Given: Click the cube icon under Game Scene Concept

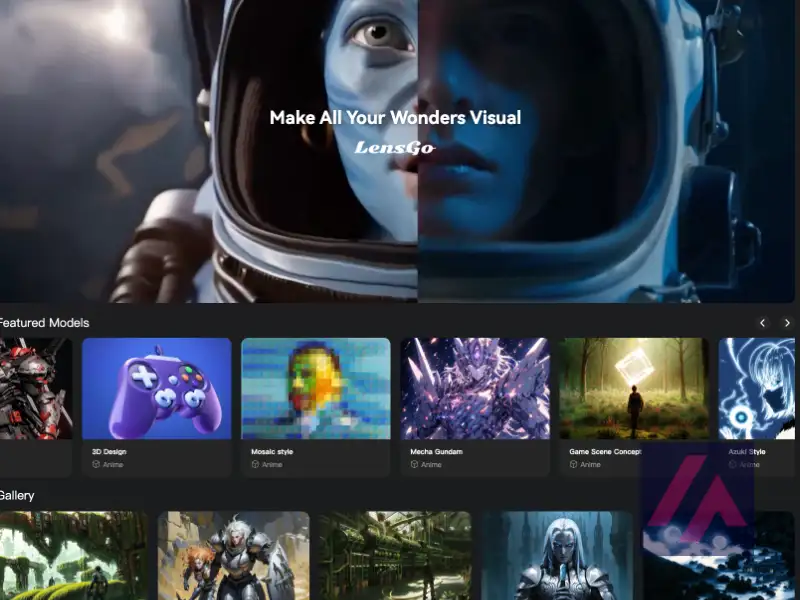Looking at the screenshot, I should click(x=573, y=464).
